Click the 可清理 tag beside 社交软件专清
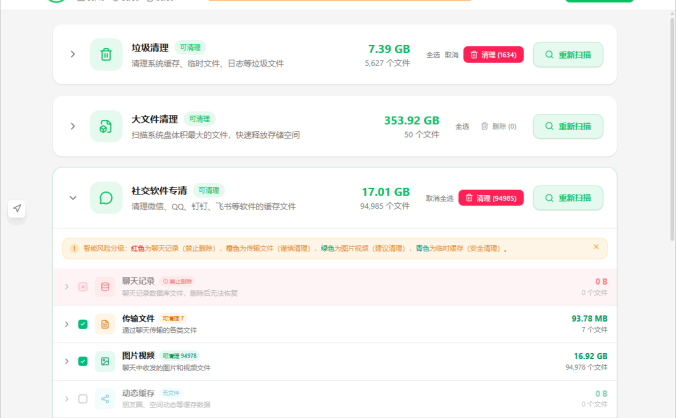Viewport: 676px width, 418px height. coord(209,190)
